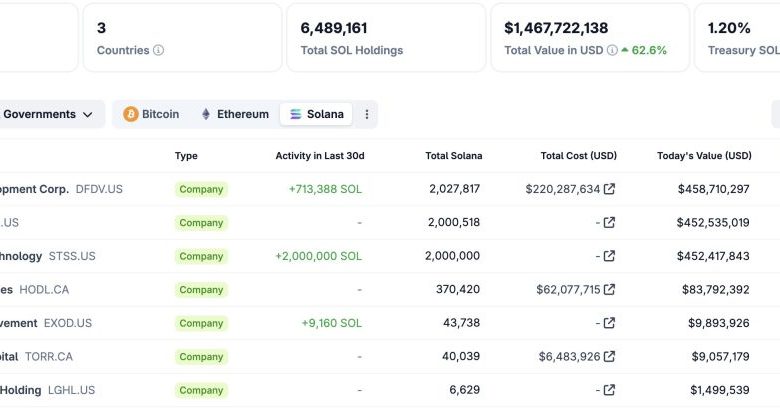The height and width of the screenshot is (414, 780).
Task: Open external link for $220,287,634 cost
Action: tap(609, 189)
